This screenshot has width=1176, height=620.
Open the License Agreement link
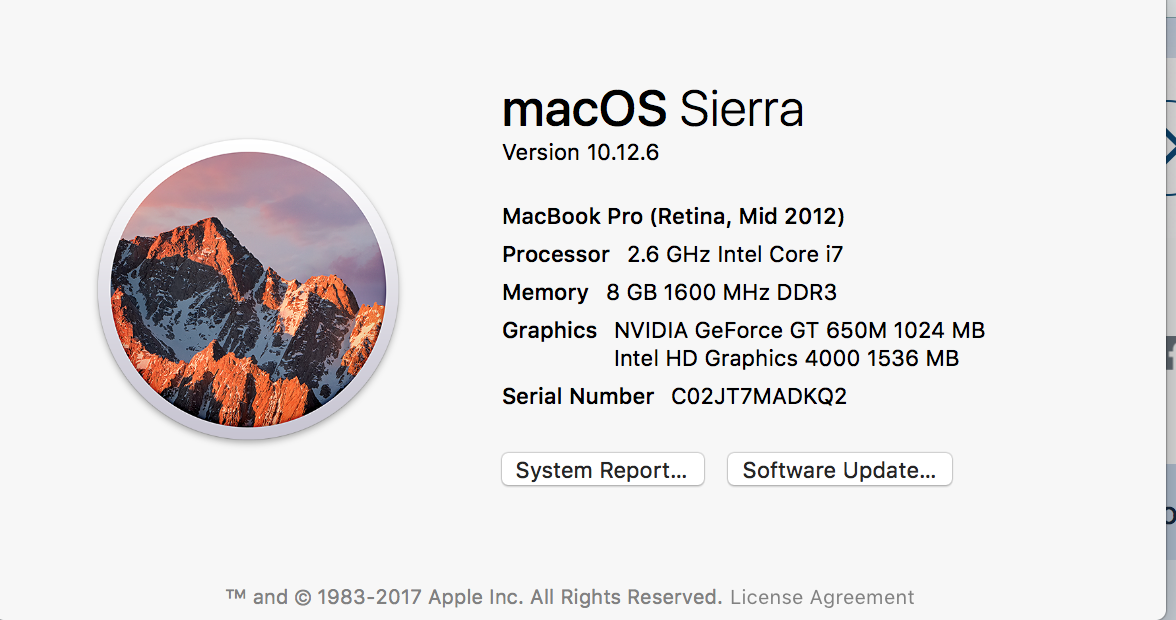pyautogui.click(x=821, y=597)
